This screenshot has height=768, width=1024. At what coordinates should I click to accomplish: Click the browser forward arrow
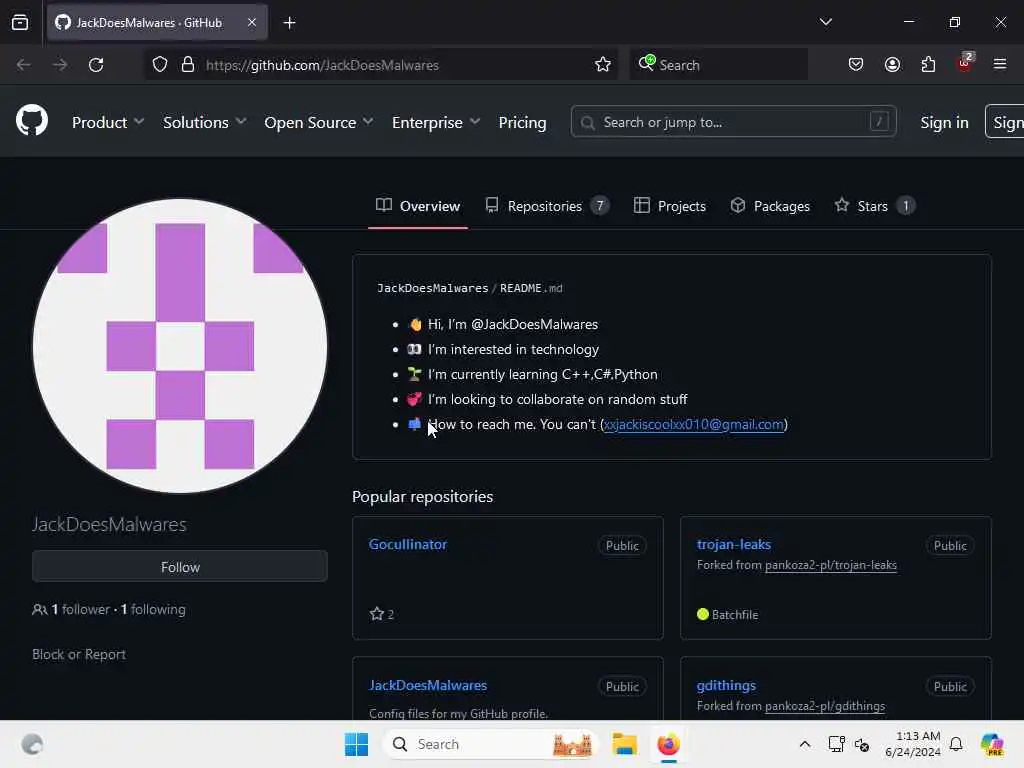click(59, 65)
